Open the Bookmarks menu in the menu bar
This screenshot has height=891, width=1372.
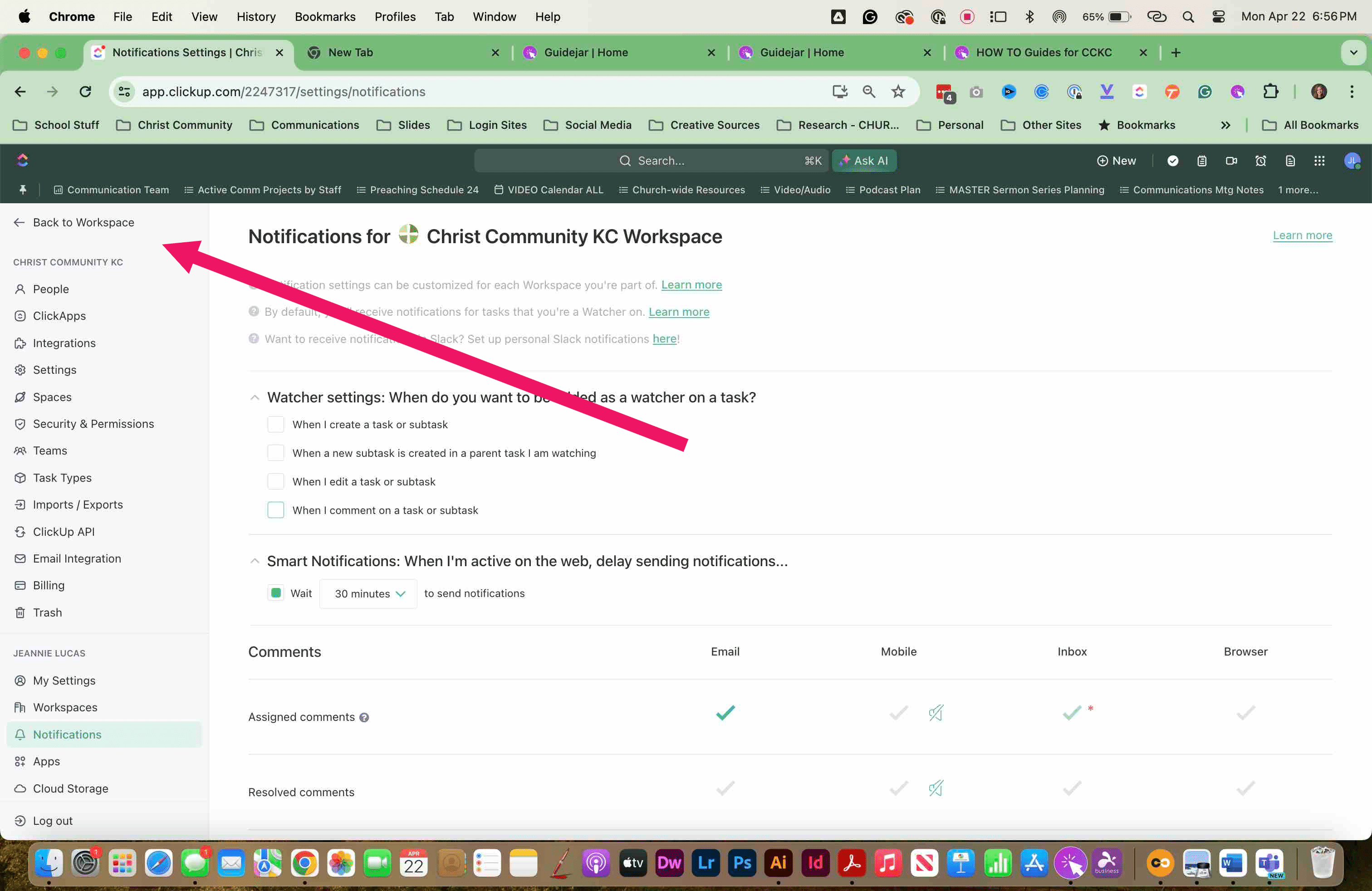tap(325, 17)
